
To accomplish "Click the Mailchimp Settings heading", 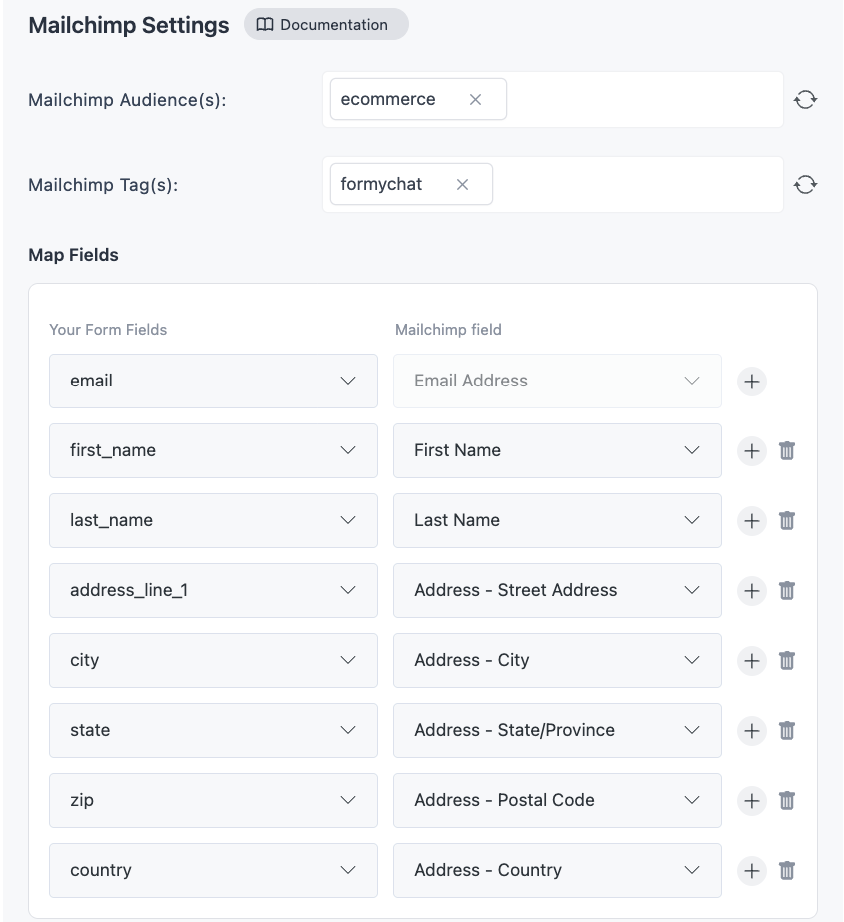I will [129, 26].
